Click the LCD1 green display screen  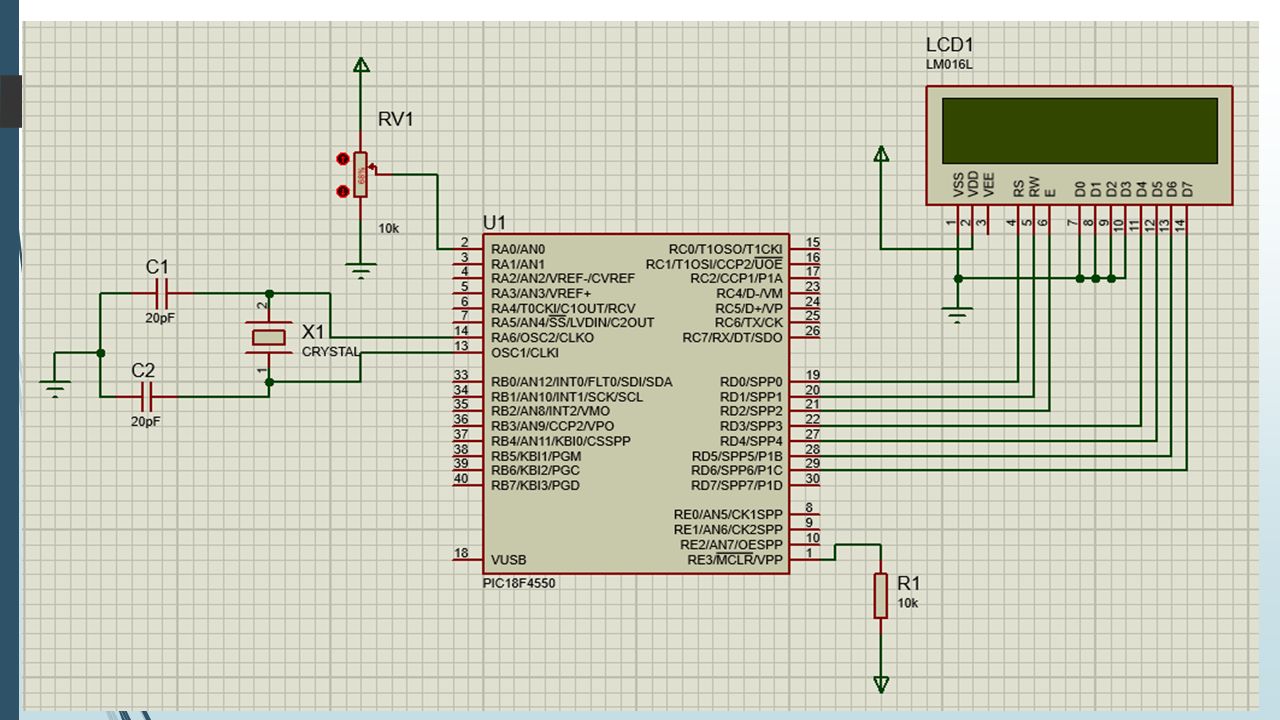click(1079, 131)
